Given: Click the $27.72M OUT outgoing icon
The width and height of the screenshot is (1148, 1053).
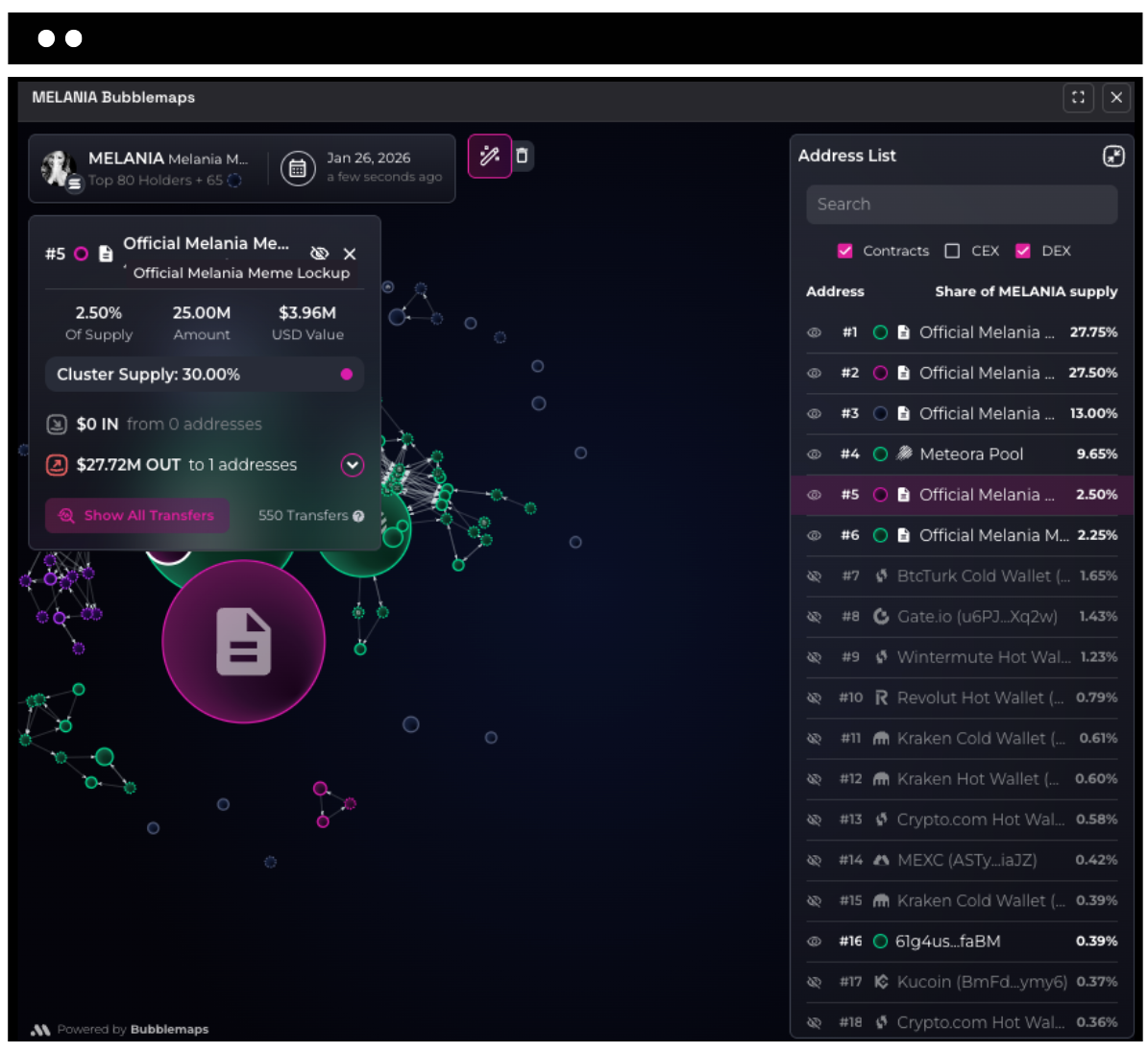Looking at the screenshot, I should click(x=57, y=465).
